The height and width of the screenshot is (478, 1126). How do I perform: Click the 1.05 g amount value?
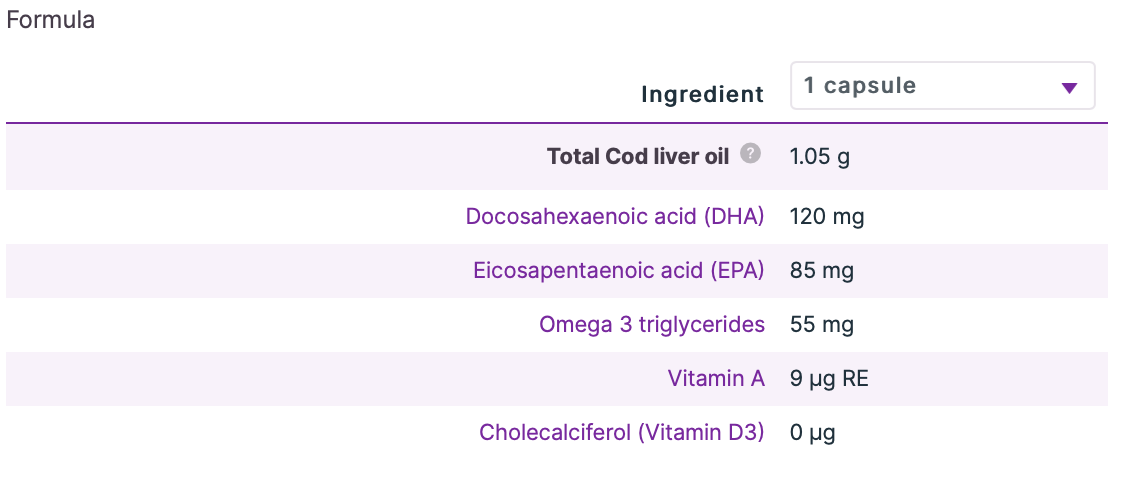[x=819, y=156]
